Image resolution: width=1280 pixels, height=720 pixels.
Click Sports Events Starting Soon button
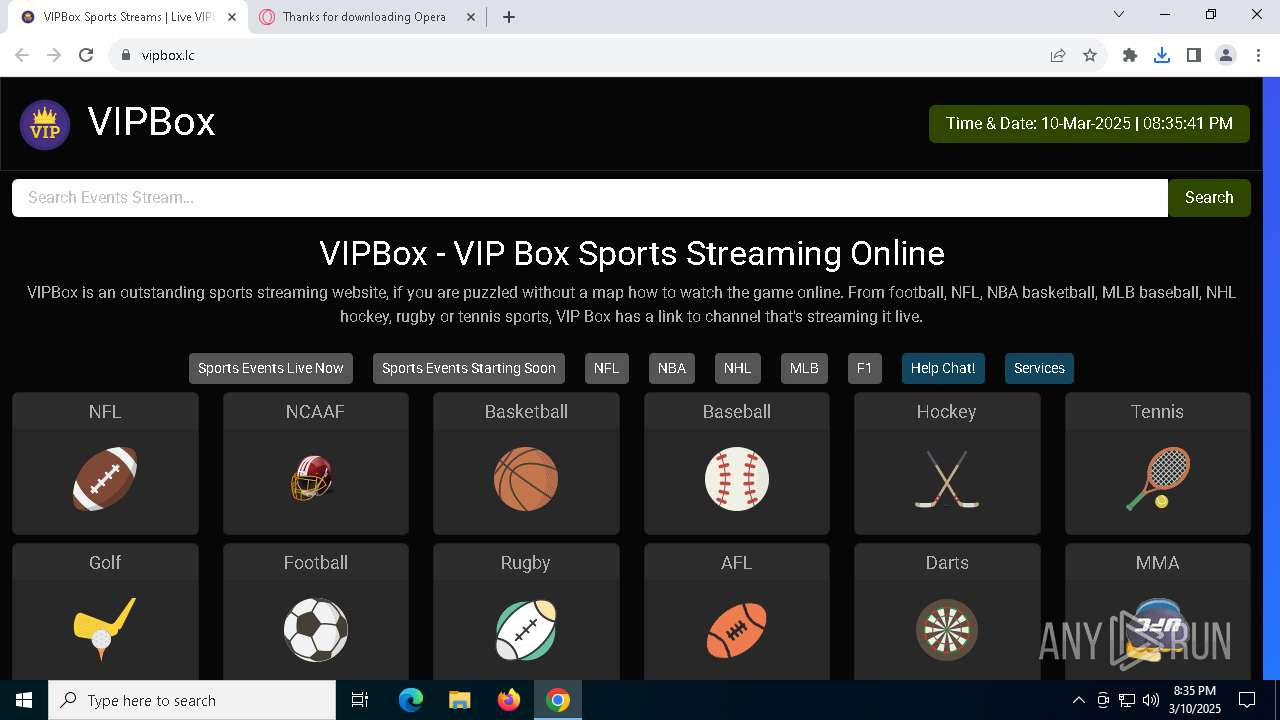point(469,368)
